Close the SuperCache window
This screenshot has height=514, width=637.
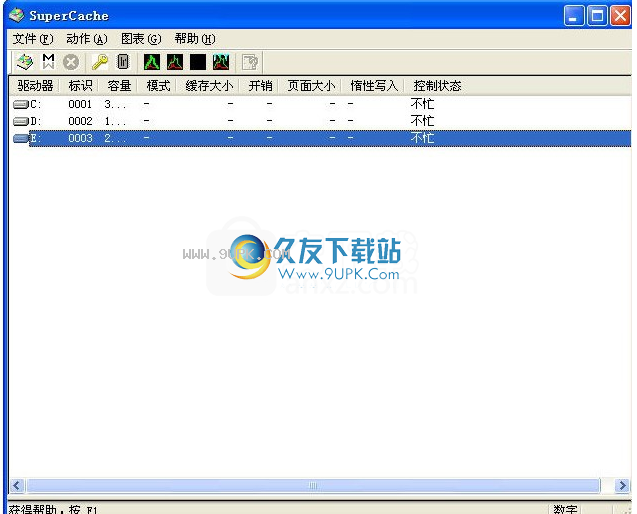click(620, 16)
